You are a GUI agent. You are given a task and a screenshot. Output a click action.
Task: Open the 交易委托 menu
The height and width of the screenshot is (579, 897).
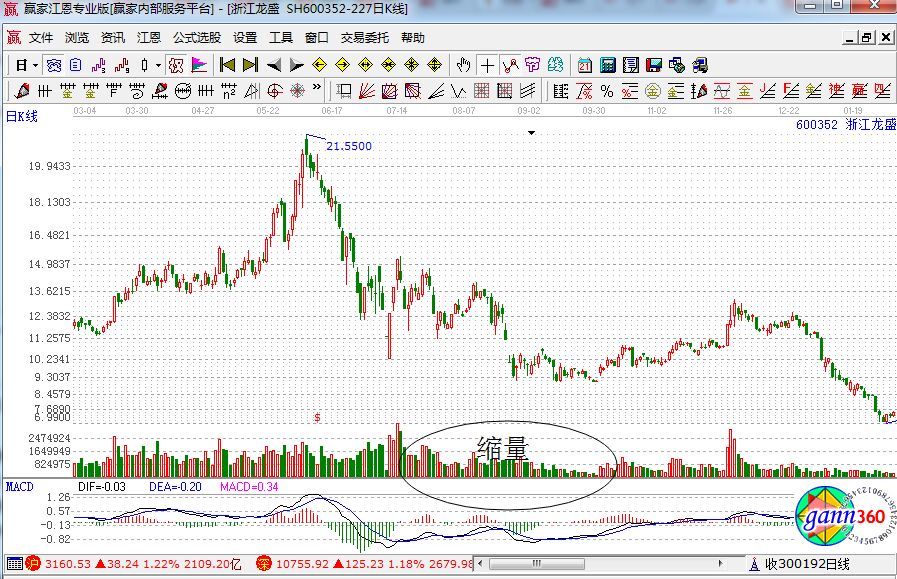tap(364, 38)
